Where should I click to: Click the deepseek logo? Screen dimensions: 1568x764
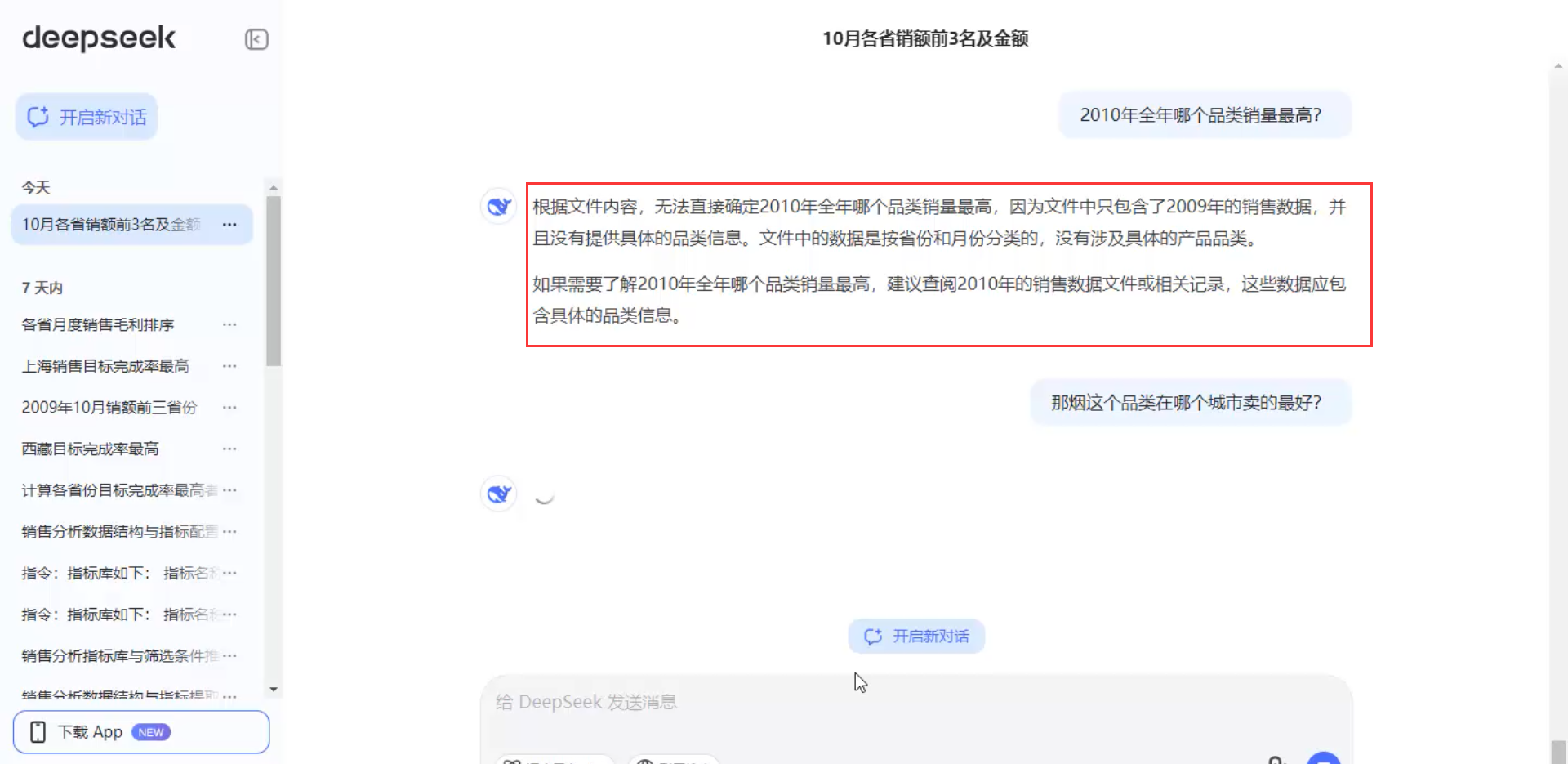(99, 38)
